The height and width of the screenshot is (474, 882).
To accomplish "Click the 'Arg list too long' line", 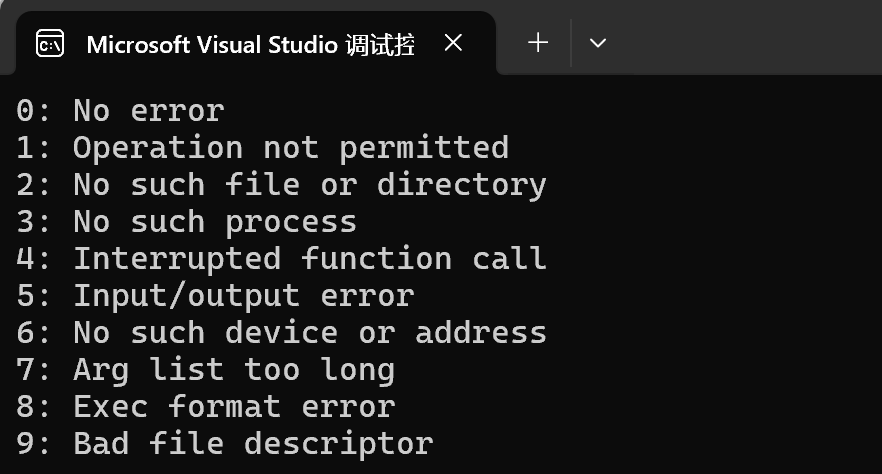I will [205, 371].
